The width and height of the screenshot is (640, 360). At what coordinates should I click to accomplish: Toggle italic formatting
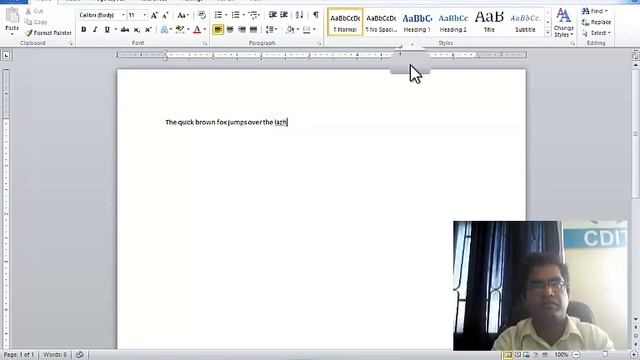pyautogui.click(x=95, y=29)
